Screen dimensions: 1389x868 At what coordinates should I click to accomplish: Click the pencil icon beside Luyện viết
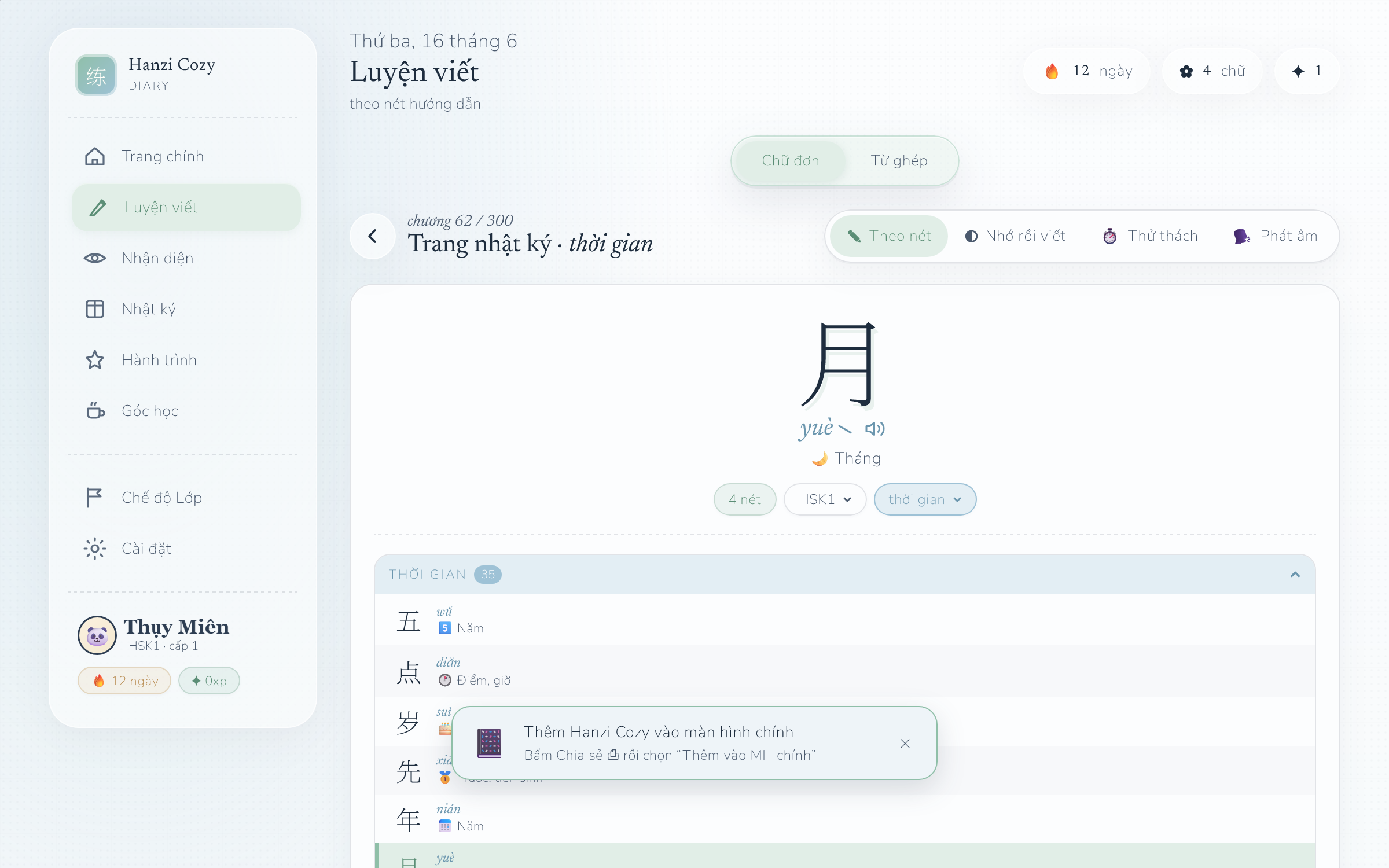pos(98,207)
